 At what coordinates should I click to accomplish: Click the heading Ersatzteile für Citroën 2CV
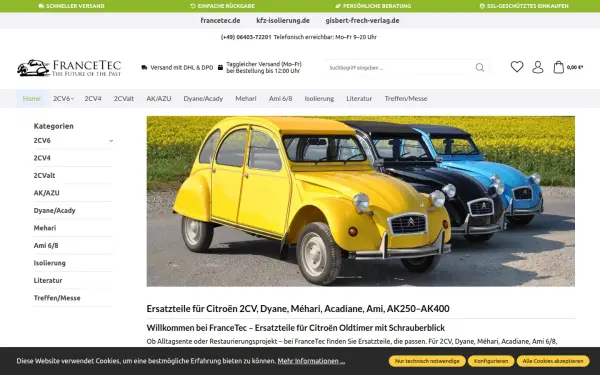click(x=298, y=308)
